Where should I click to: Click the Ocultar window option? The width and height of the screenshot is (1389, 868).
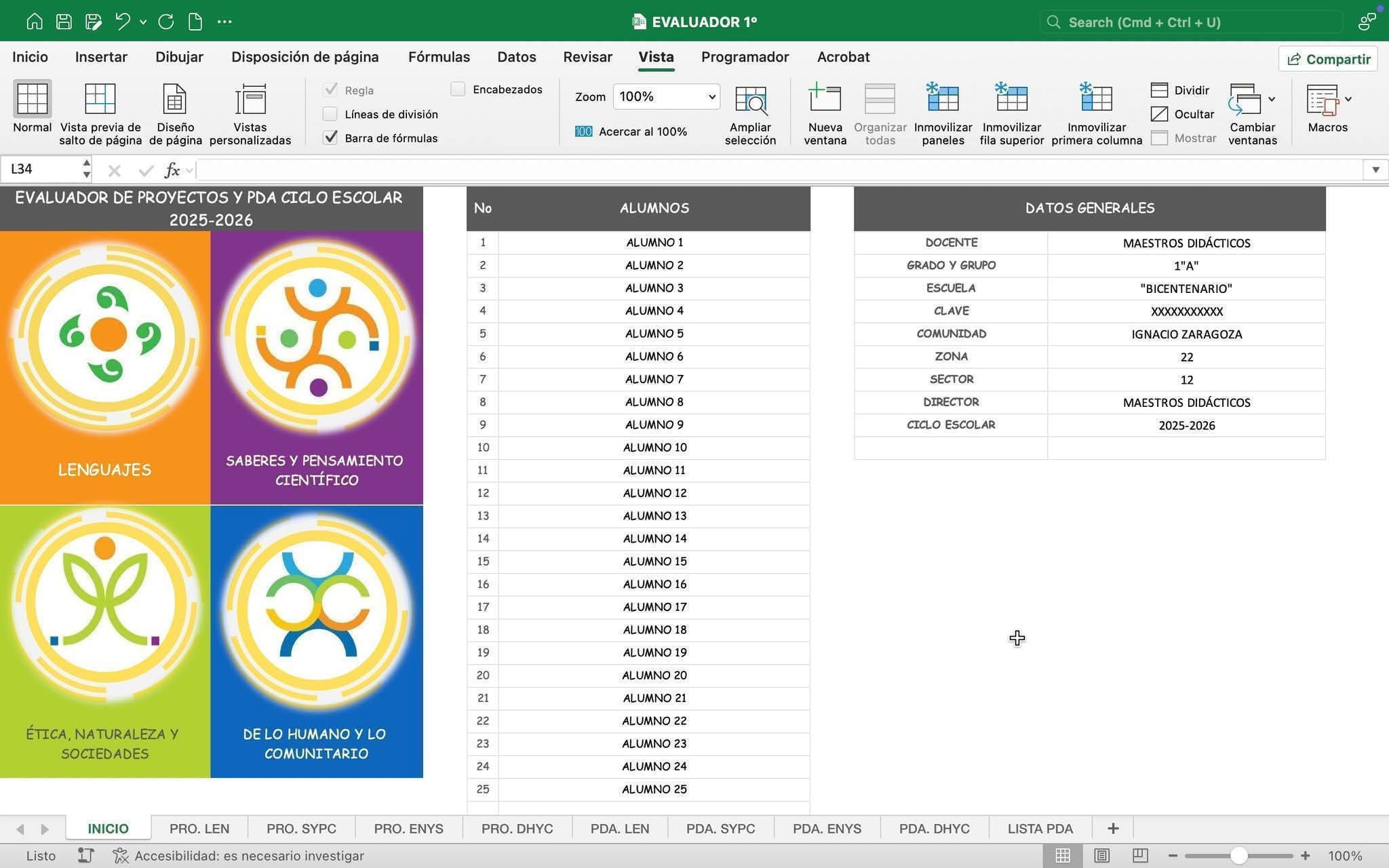pyautogui.click(x=1182, y=114)
